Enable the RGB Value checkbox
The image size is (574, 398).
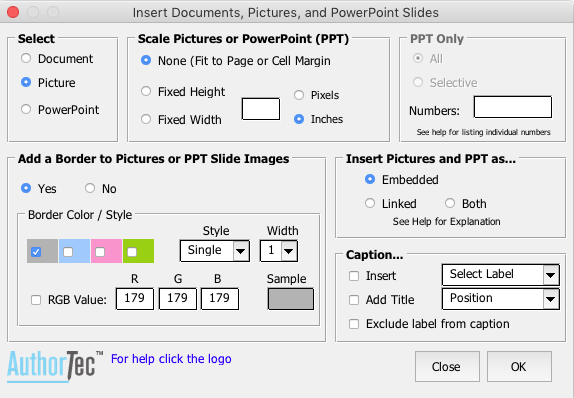[36, 300]
